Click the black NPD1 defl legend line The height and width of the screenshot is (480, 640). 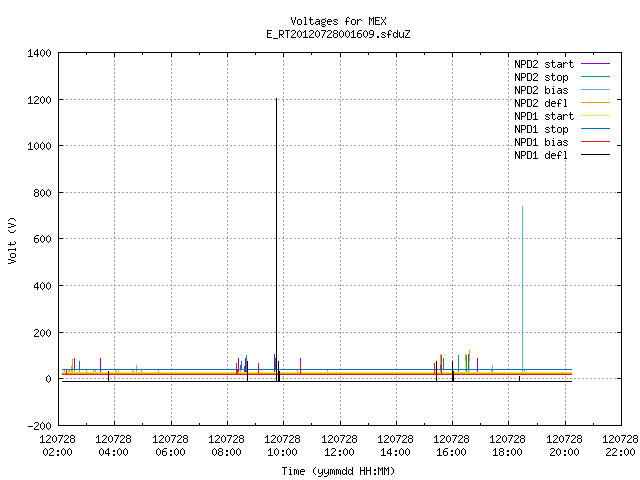tap(596, 155)
